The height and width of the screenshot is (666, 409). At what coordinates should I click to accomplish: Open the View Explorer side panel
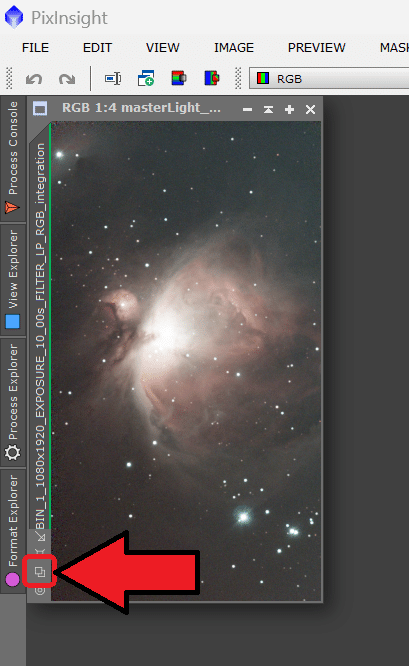[x=13, y=279]
